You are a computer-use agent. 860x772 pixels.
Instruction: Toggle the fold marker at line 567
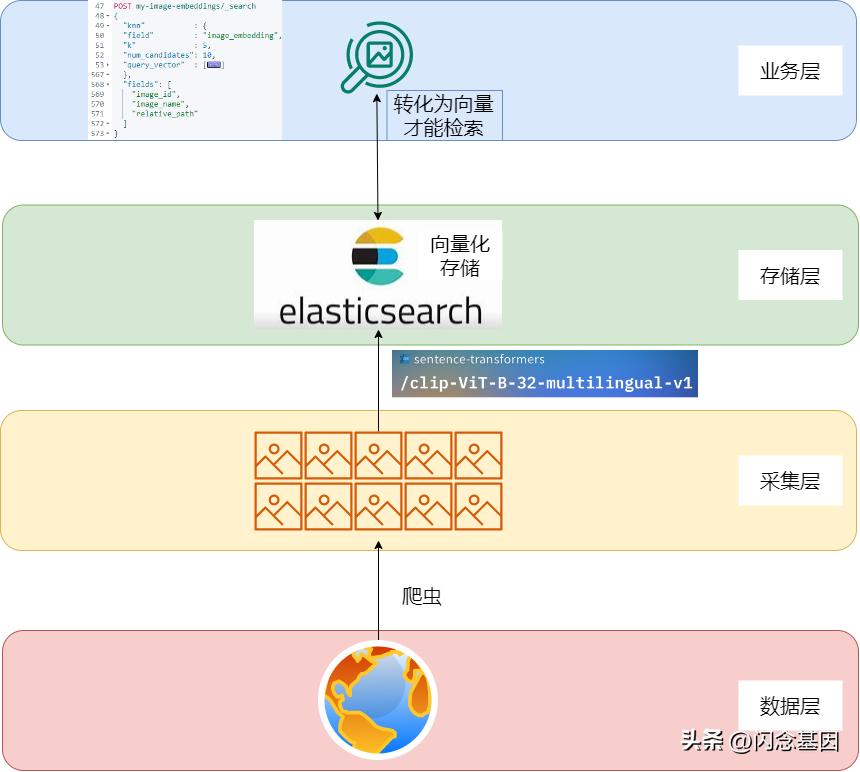tap(107, 75)
